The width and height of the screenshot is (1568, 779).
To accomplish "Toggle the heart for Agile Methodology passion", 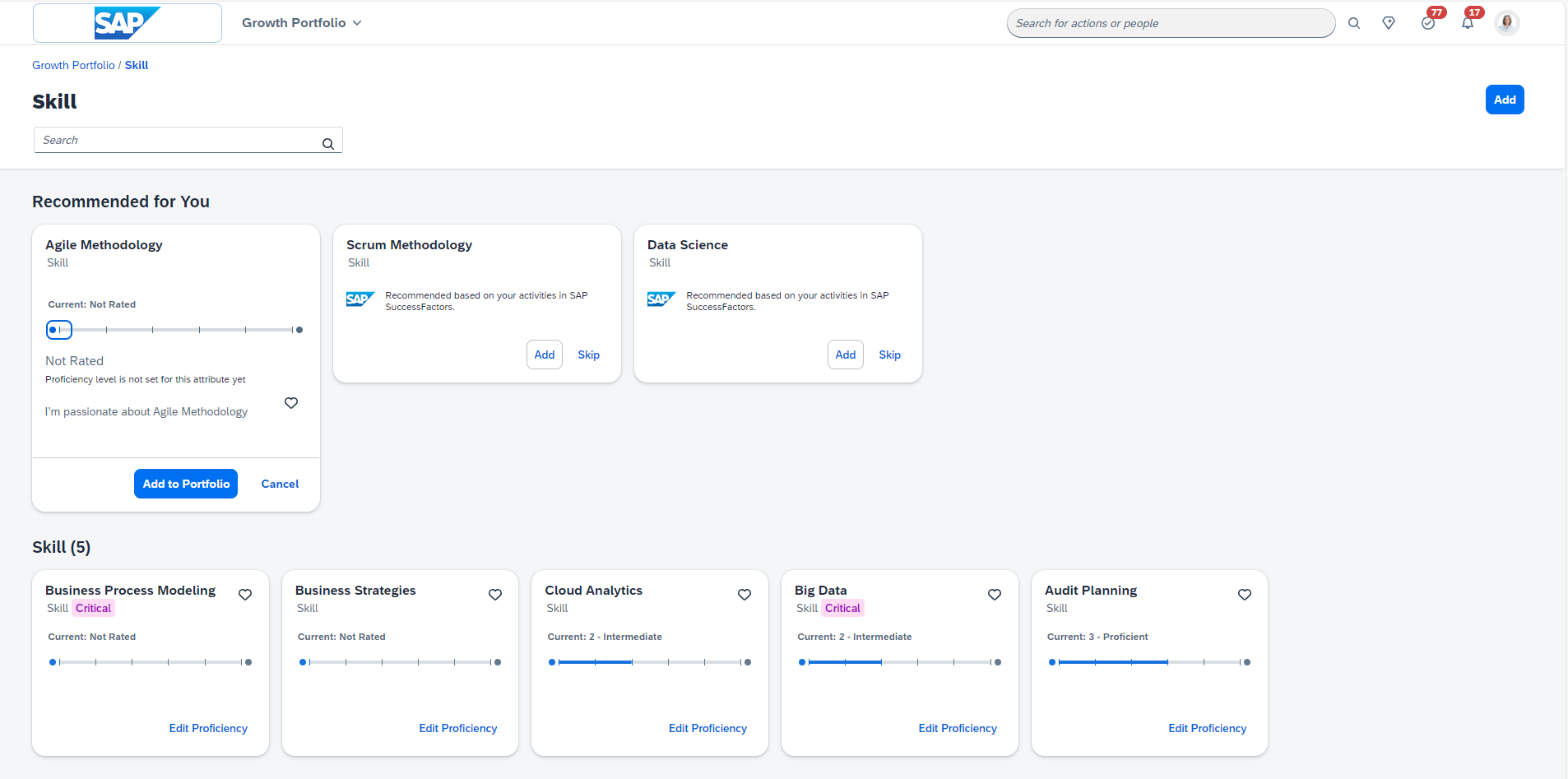I will (291, 403).
